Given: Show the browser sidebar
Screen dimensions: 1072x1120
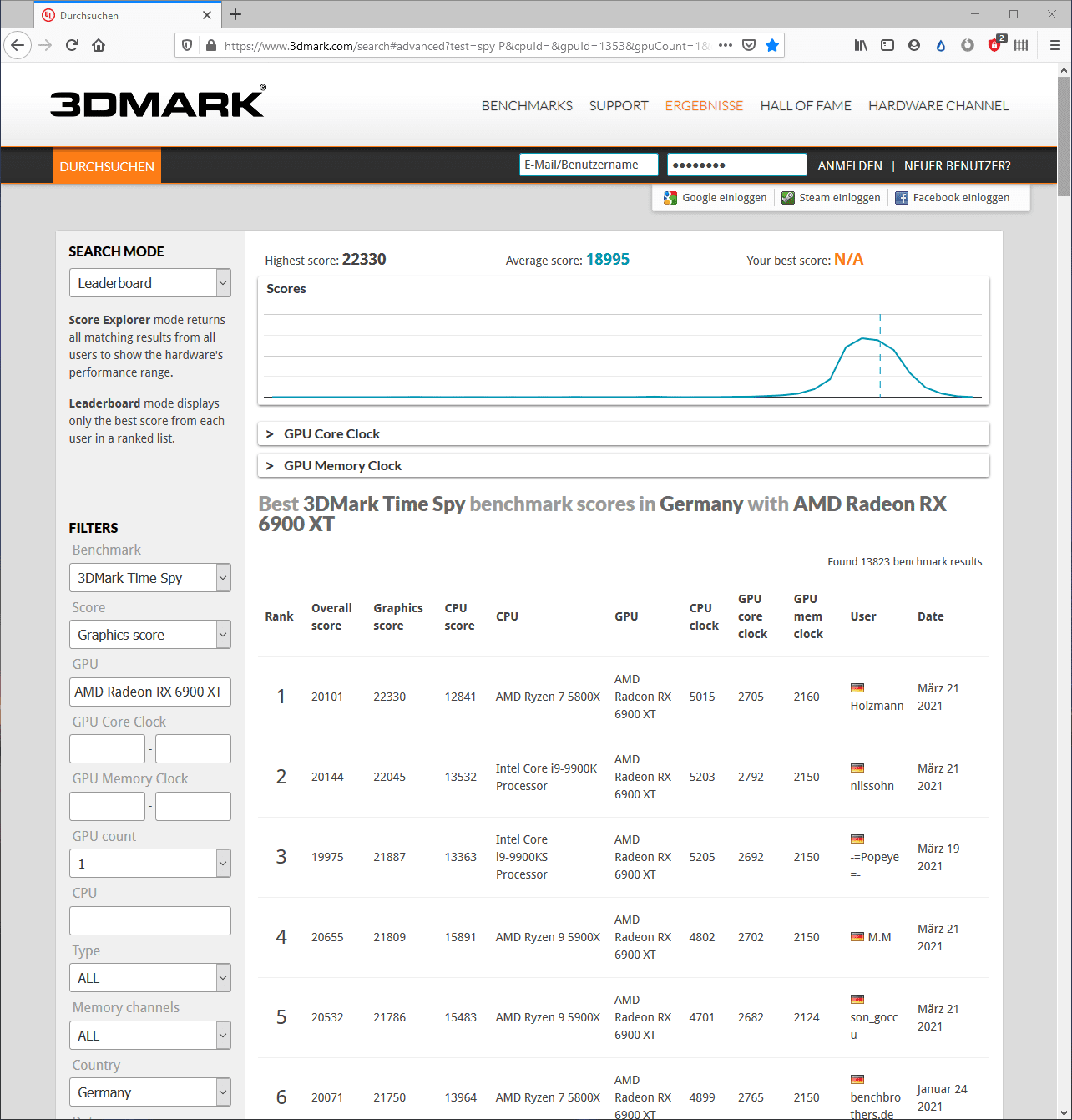Looking at the screenshot, I should point(887,45).
